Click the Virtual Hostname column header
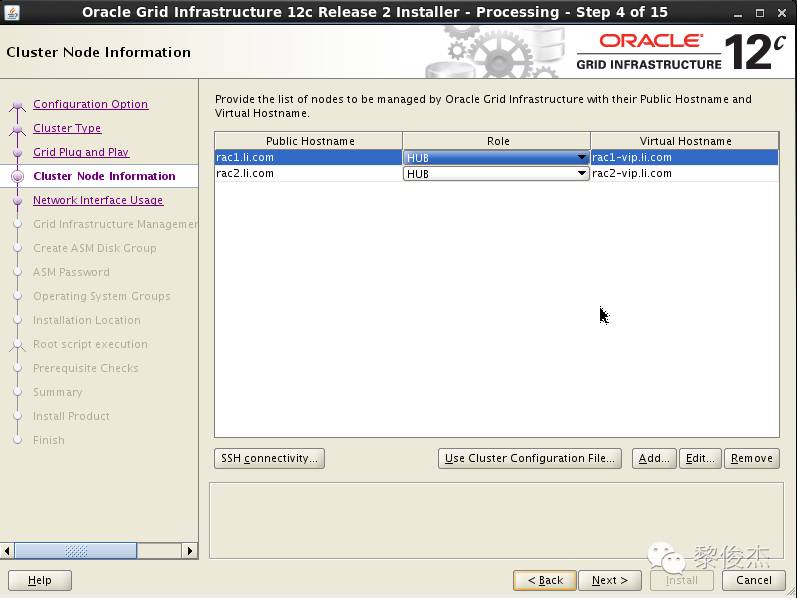The width and height of the screenshot is (797, 598). (x=685, y=141)
